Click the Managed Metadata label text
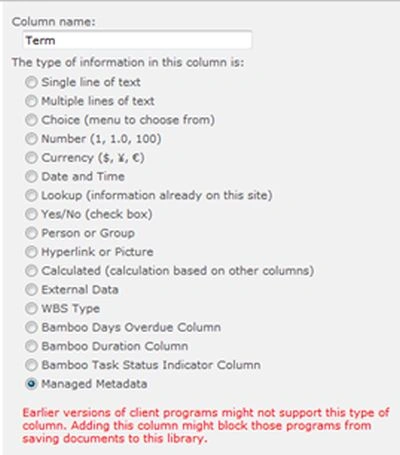 pyautogui.click(x=94, y=384)
